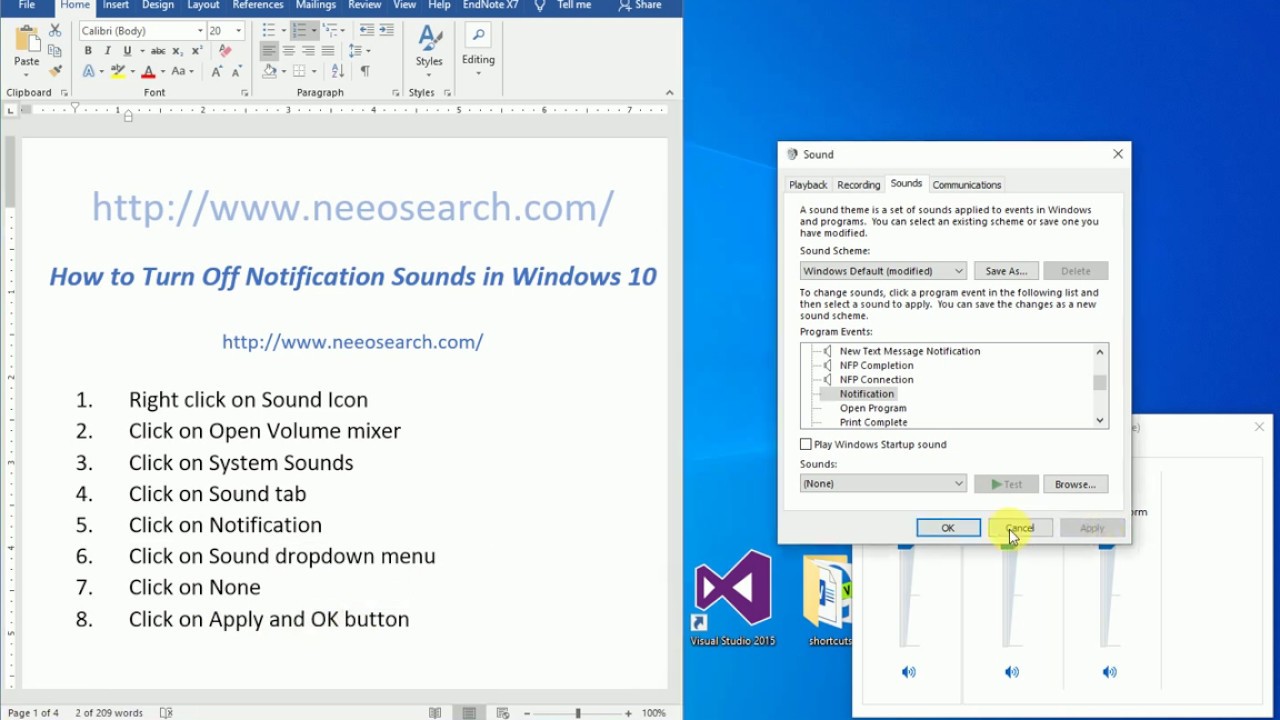
Task: Click the Browse... button
Action: click(x=1075, y=484)
